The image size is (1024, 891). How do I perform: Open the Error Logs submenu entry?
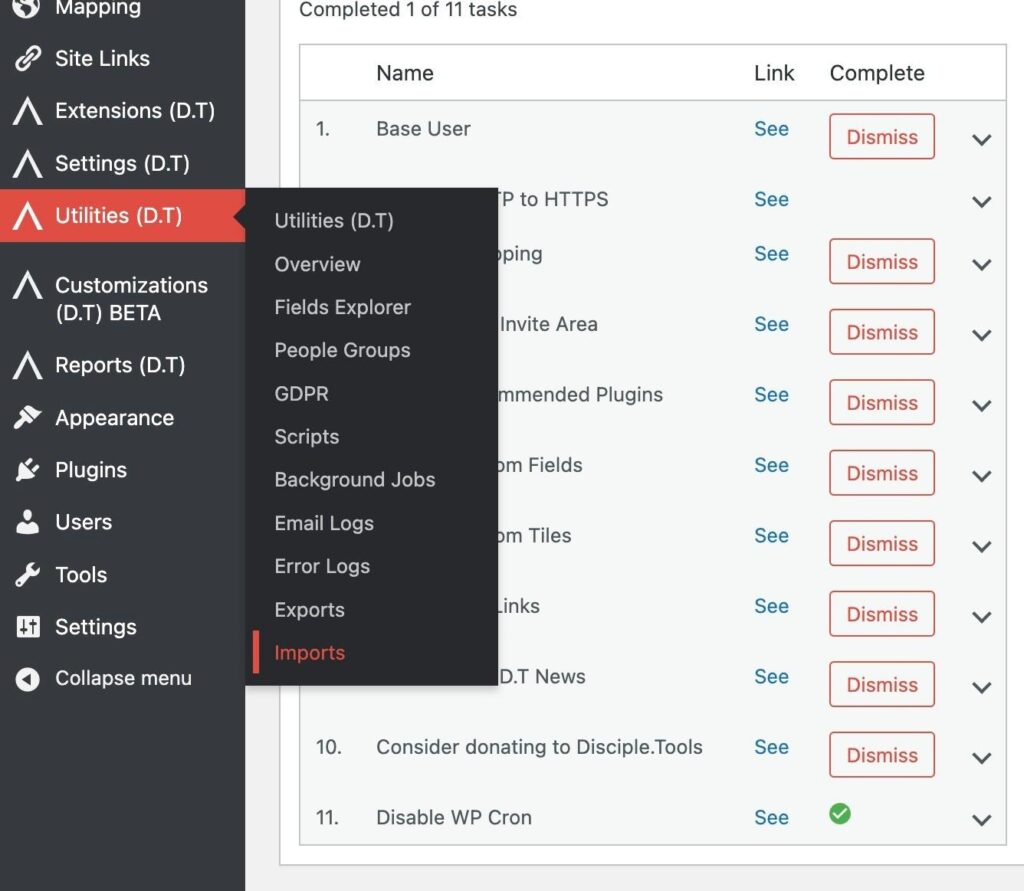(322, 566)
